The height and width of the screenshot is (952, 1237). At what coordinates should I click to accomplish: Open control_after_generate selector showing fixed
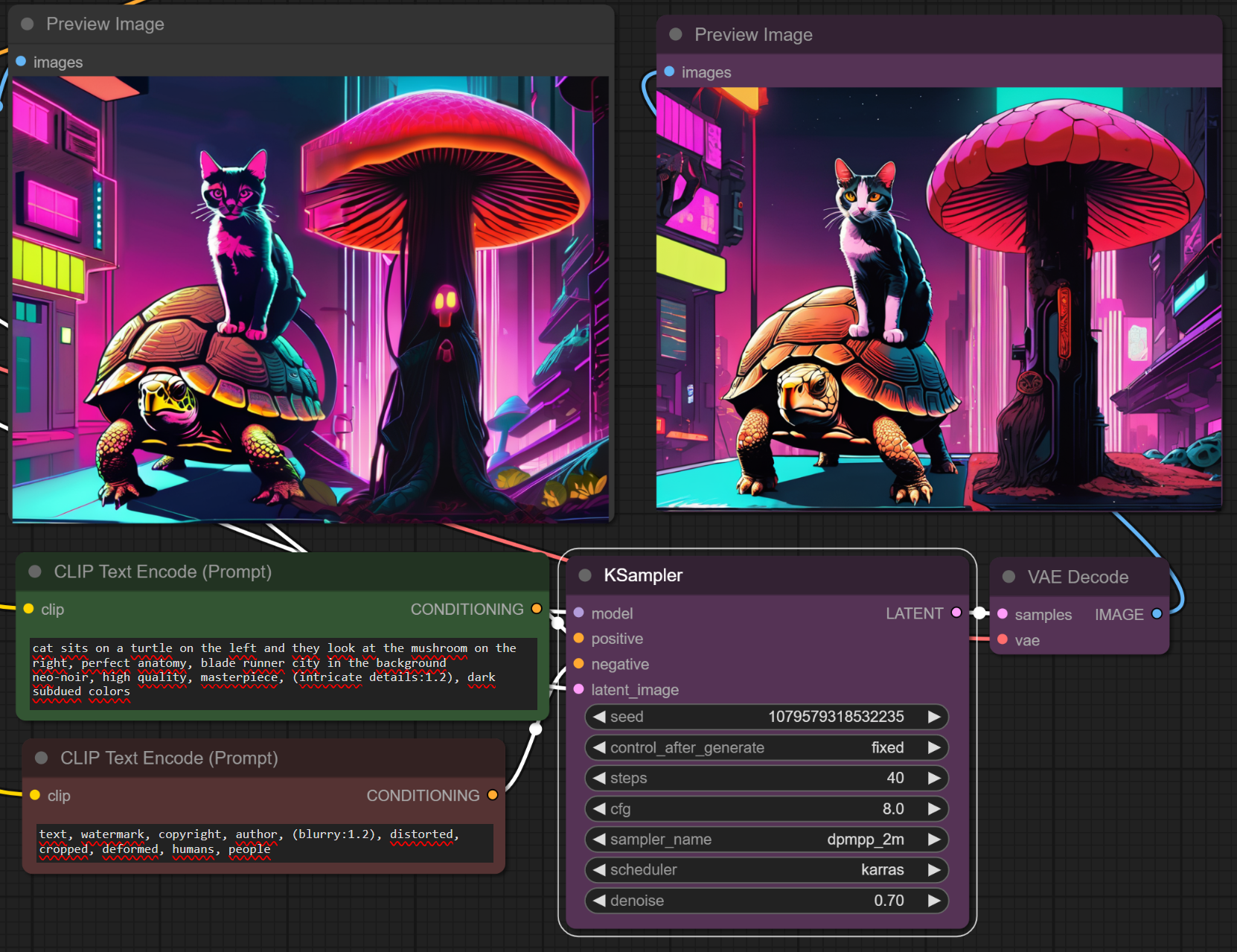point(767,747)
